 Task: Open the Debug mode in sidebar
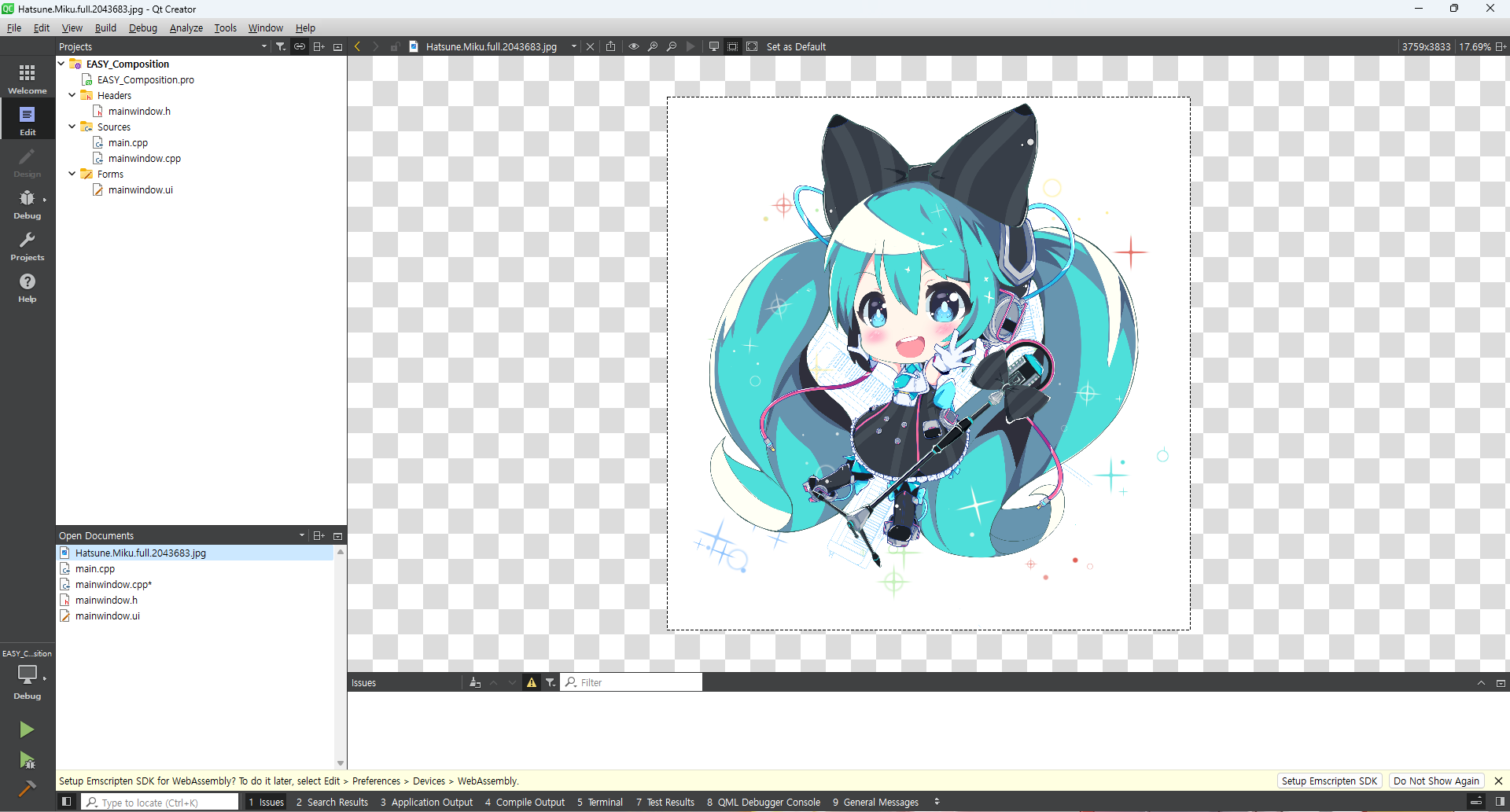pyautogui.click(x=28, y=204)
